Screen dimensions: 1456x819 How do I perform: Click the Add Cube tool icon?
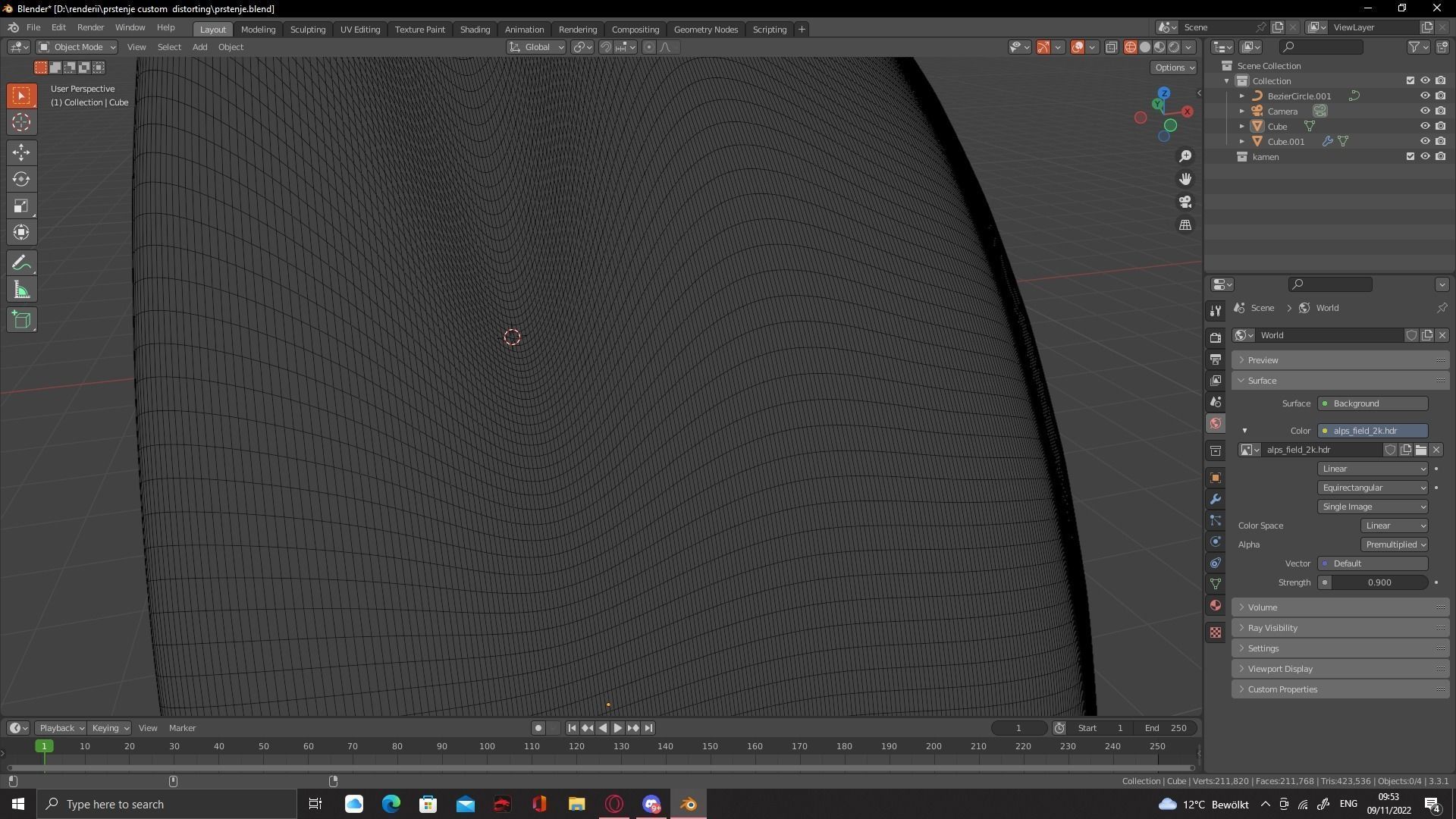pyautogui.click(x=21, y=319)
